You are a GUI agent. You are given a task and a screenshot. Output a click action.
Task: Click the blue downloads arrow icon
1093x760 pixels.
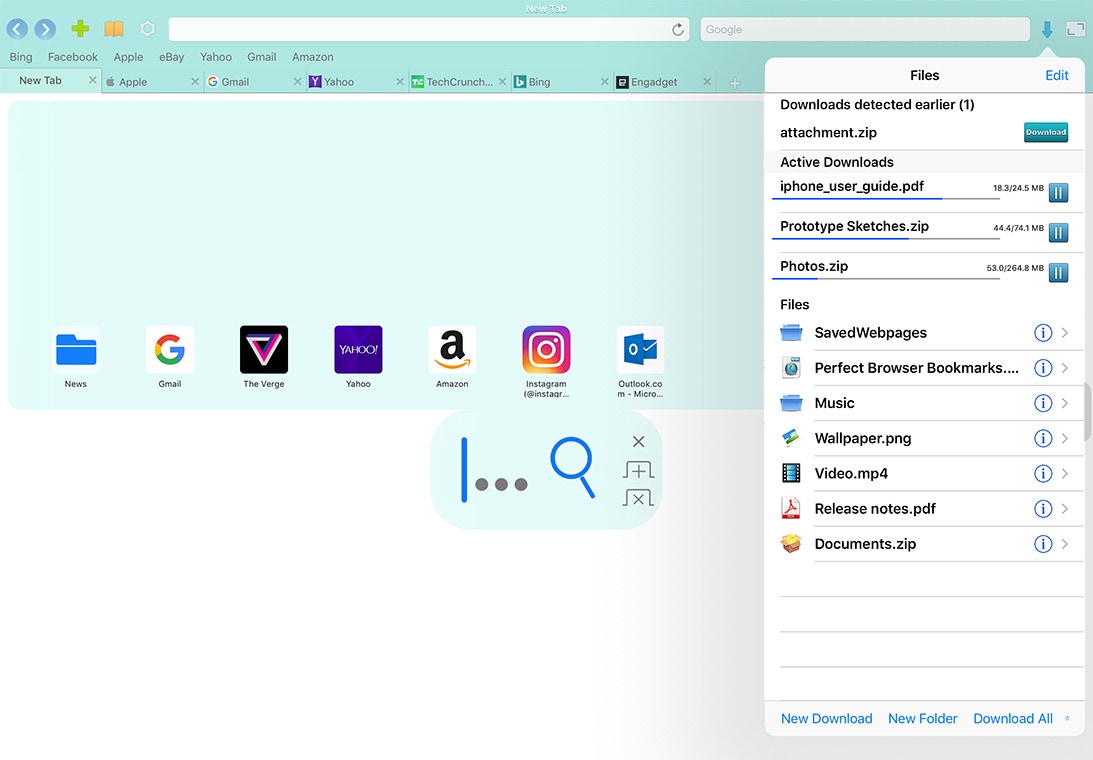(x=1047, y=30)
